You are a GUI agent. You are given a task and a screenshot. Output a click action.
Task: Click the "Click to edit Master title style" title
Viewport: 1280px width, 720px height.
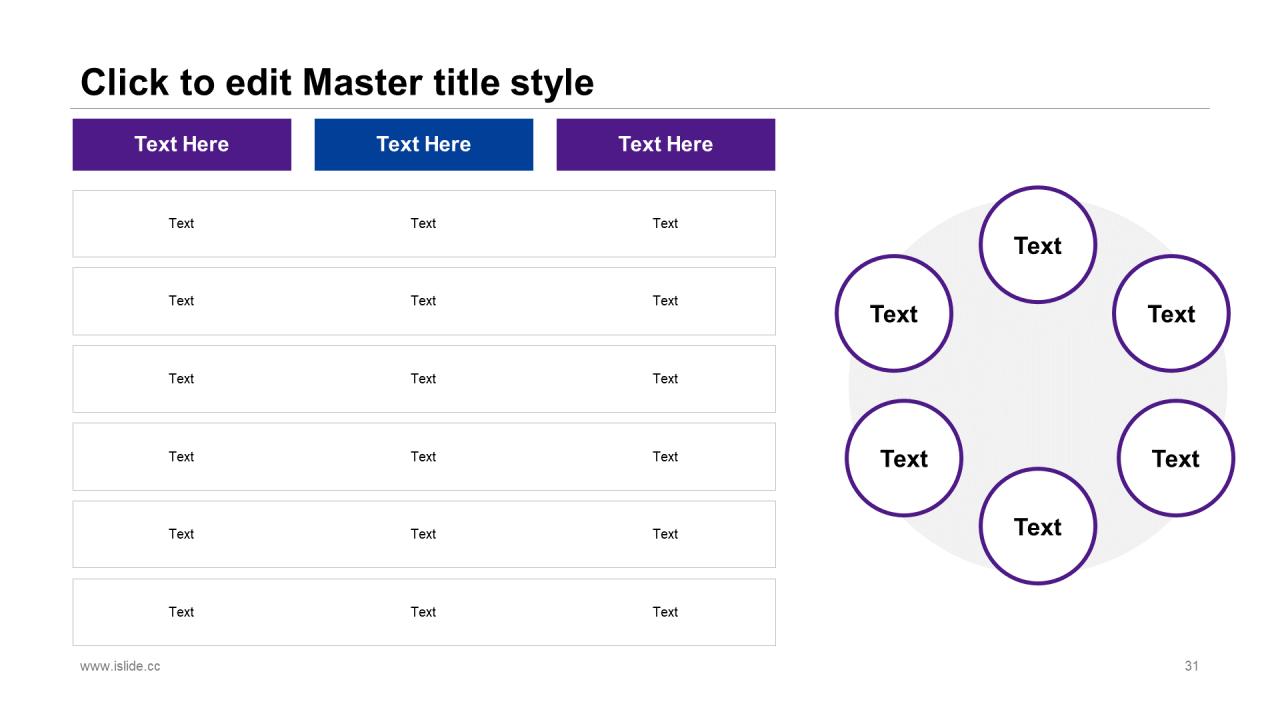click(x=337, y=83)
